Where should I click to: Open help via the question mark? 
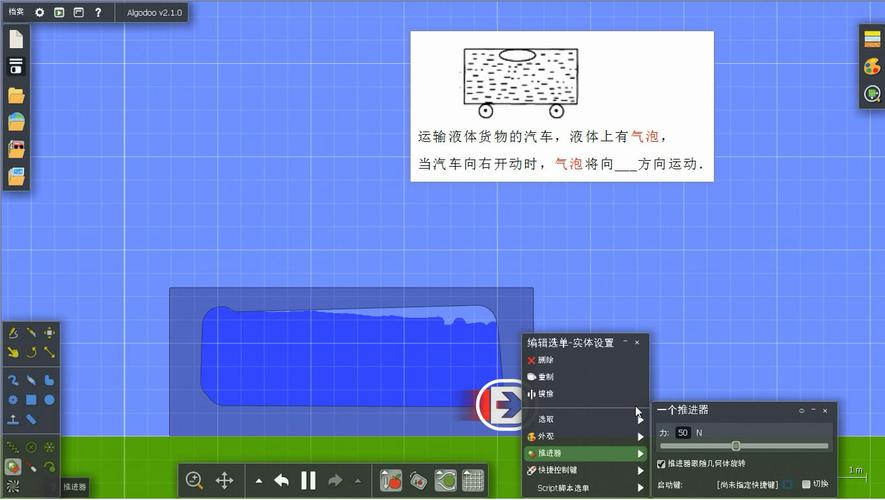click(98, 12)
